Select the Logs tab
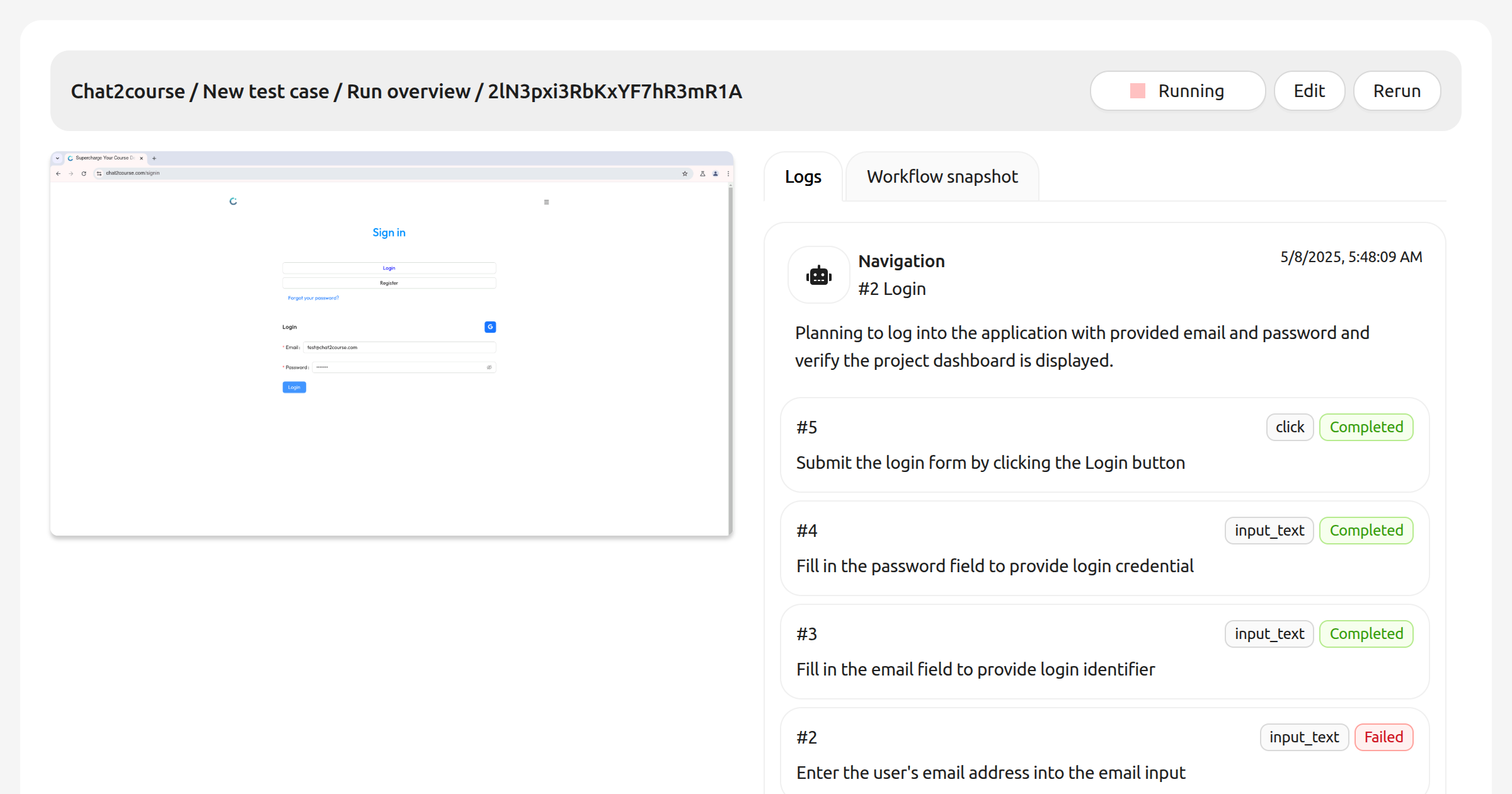This screenshot has height=794, width=1512. click(803, 177)
